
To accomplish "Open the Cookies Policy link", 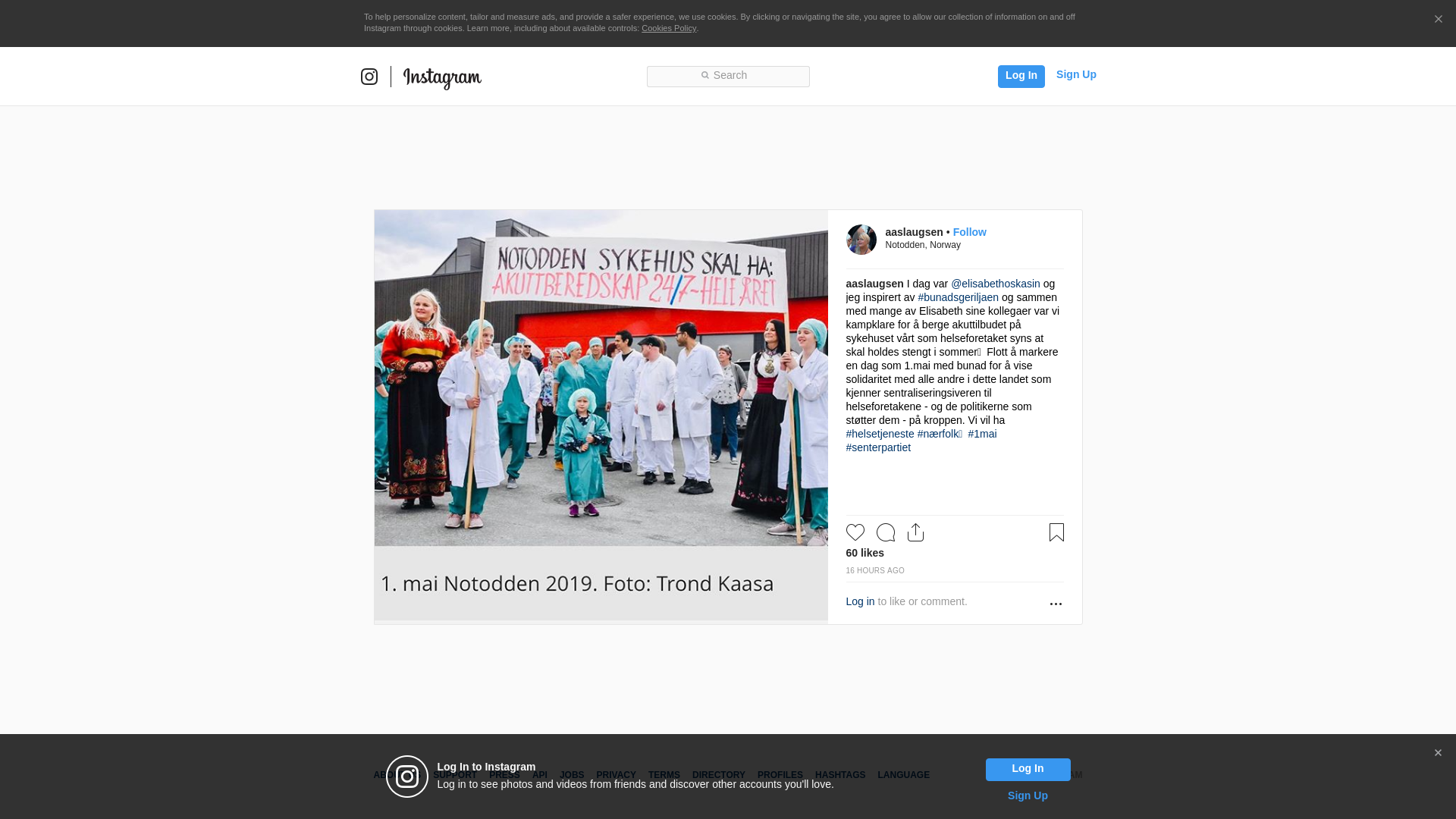I will tap(669, 28).
